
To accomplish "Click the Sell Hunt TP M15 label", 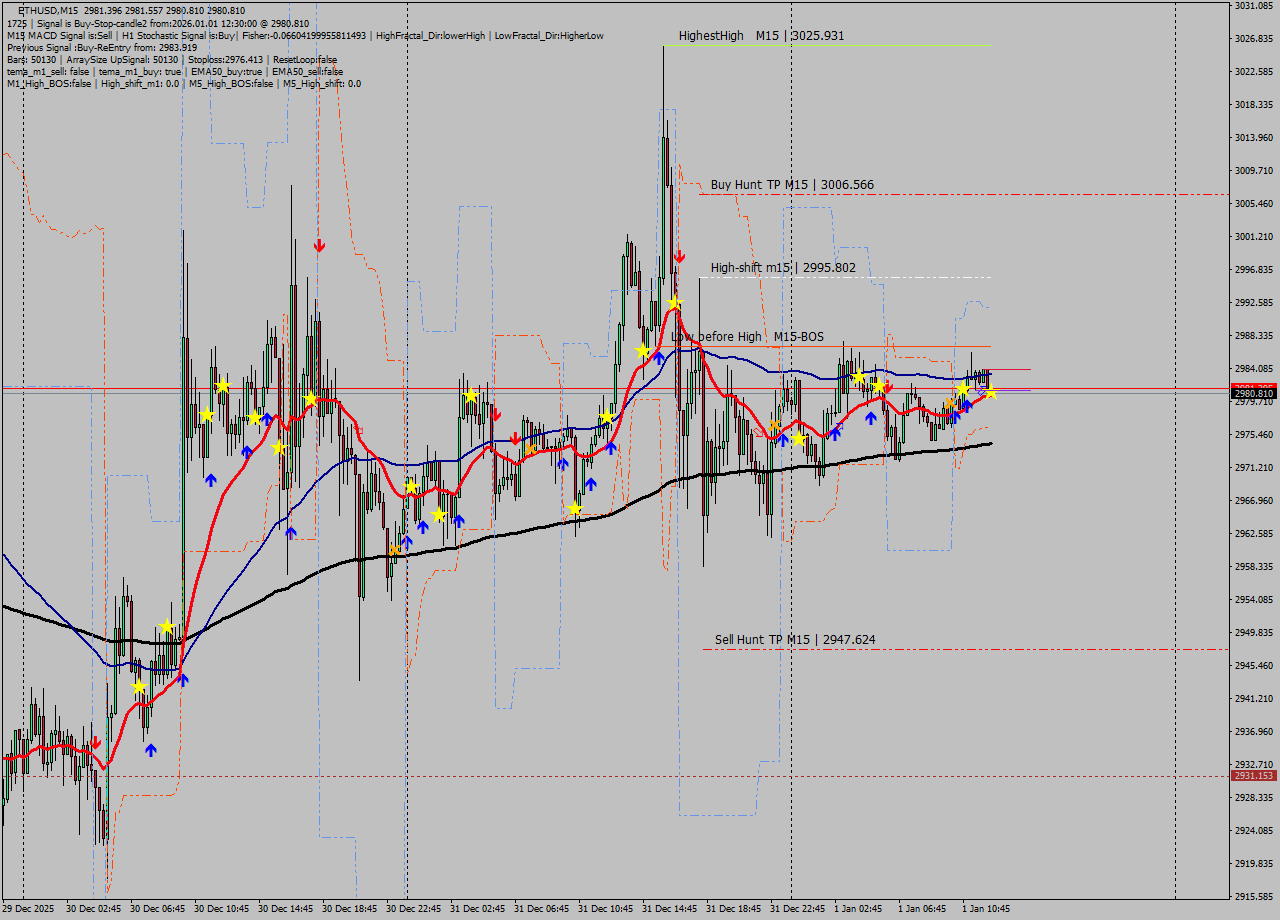I will click(795, 640).
